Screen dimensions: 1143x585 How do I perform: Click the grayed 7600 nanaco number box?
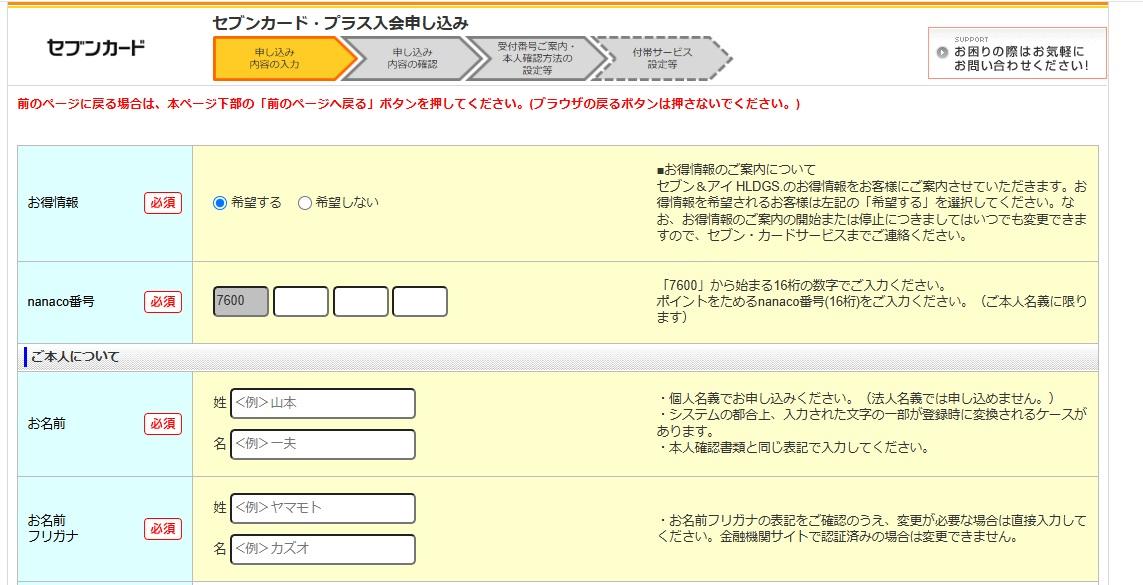pos(241,301)
